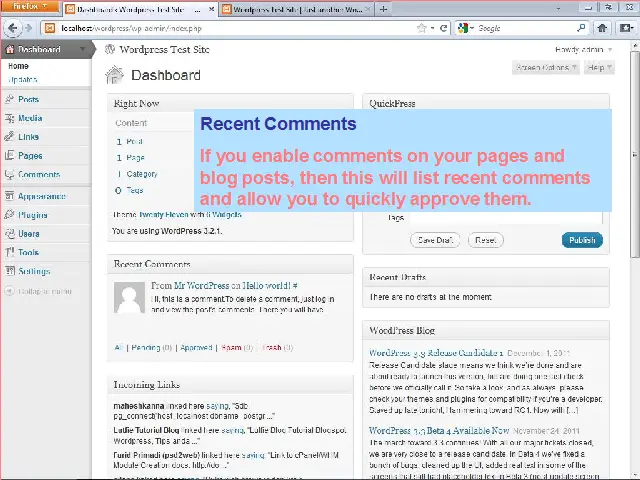Click the WordPress logo beside the site title
The height and width of the screenshot is (480, 640).
tap(110, 49)
